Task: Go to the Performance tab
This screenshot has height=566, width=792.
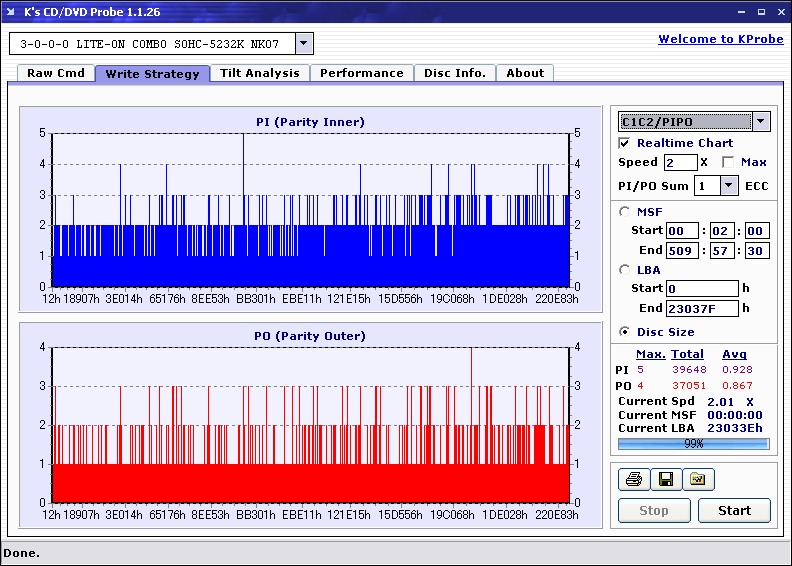Action: (361, 73)
